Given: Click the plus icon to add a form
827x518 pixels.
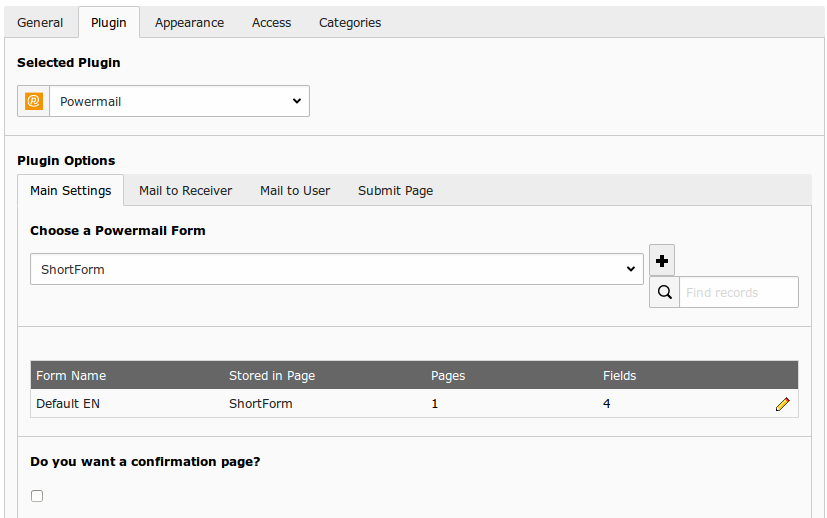Looking at the screenshot, I should (x=662, y=261).
